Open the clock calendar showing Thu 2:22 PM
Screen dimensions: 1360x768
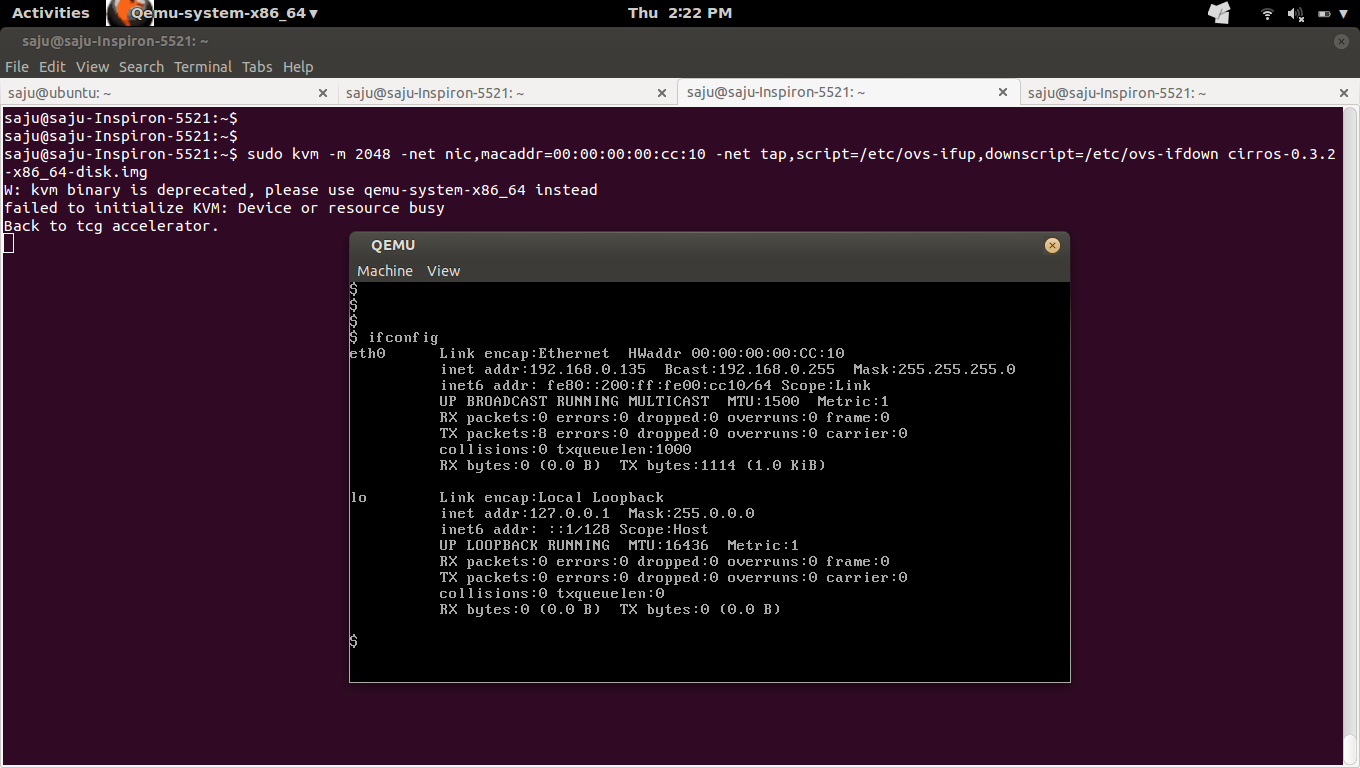point(680,13)
